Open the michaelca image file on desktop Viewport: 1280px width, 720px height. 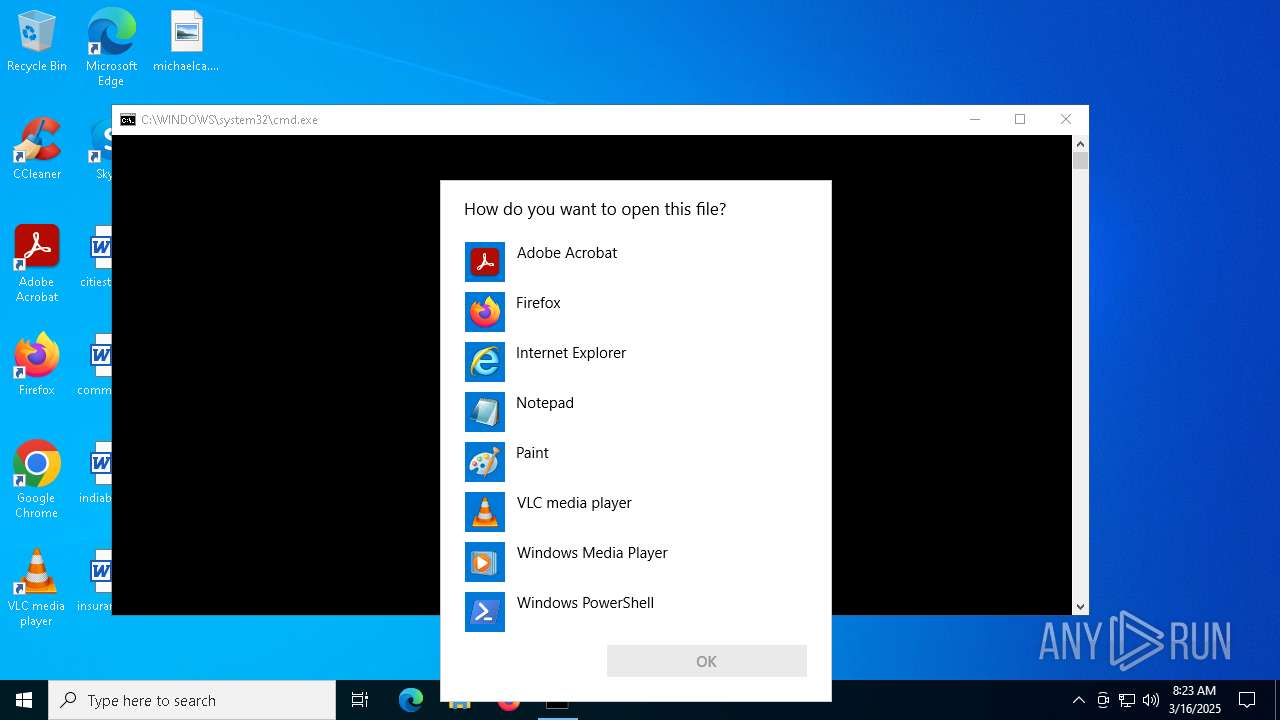[186, 42]
